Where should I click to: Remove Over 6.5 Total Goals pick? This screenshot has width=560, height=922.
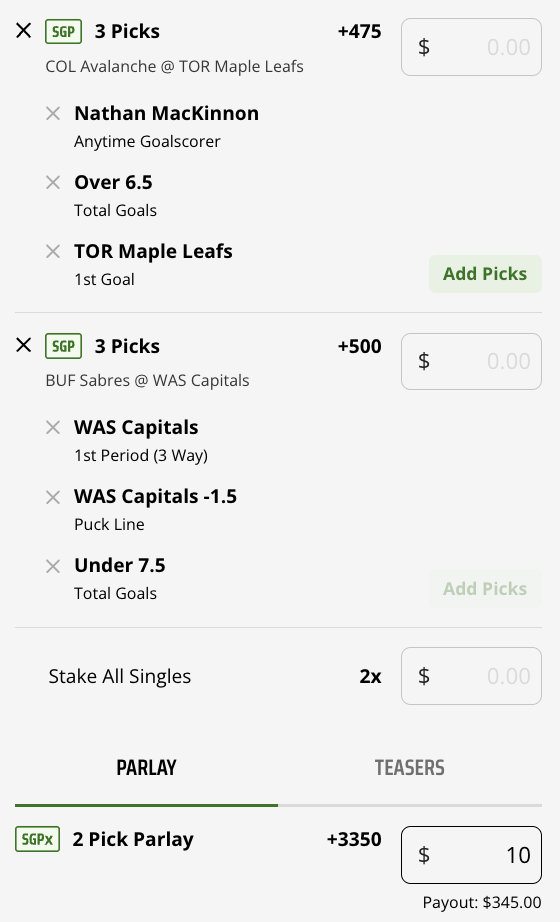point(53,183)
